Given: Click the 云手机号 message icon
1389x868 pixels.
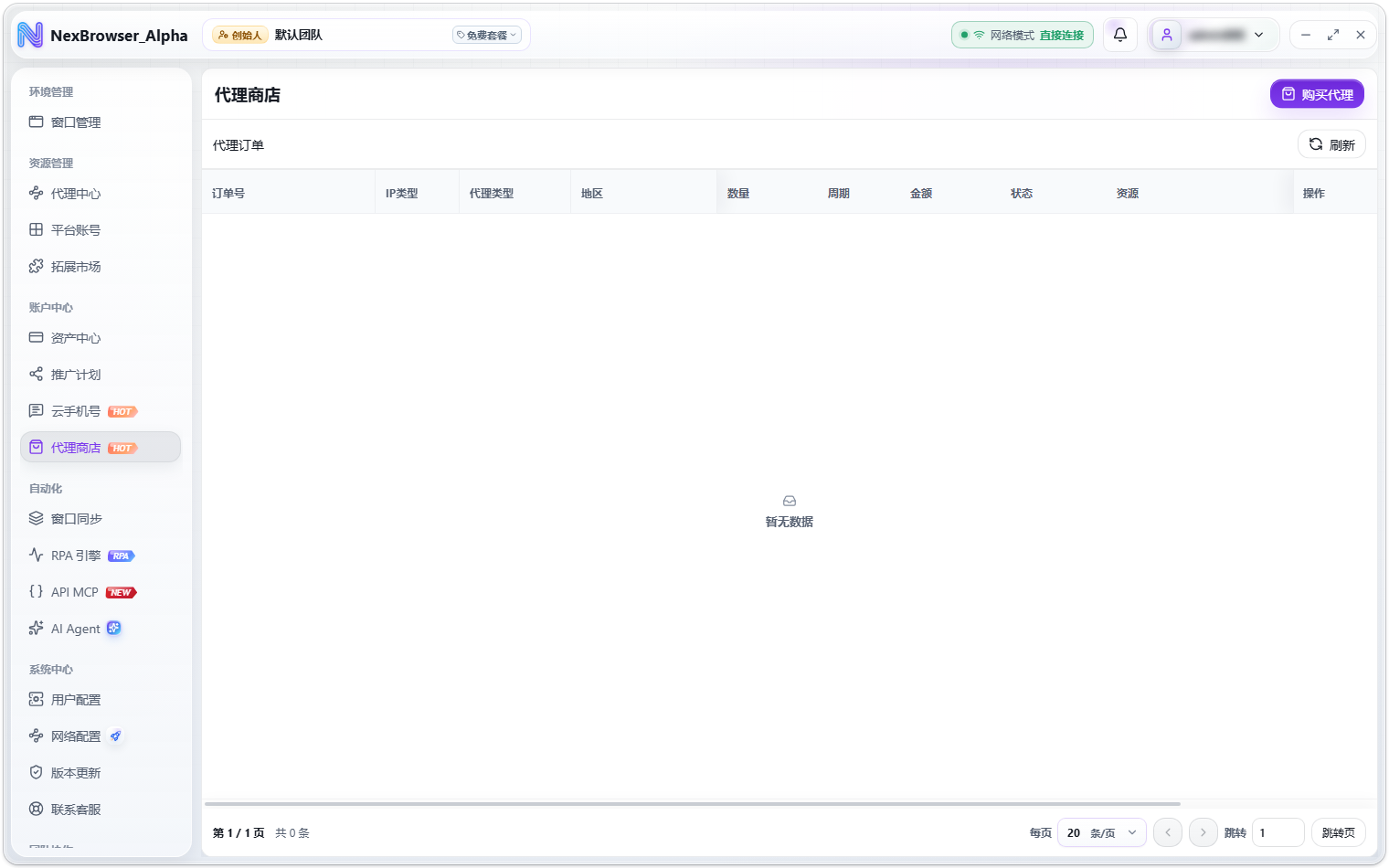Looking at the screenshot, I should 37,411.
